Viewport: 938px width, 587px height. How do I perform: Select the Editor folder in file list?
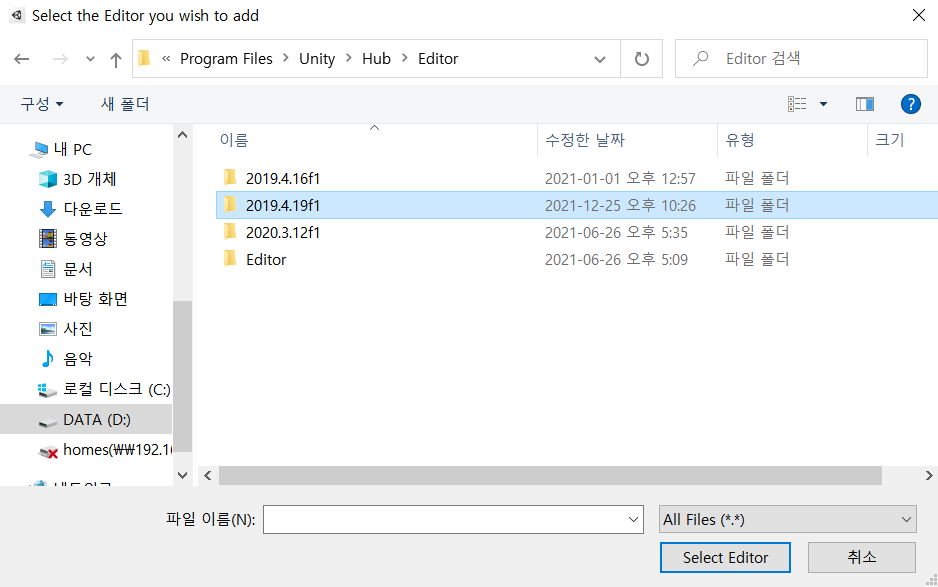click(x=266, y=260)
